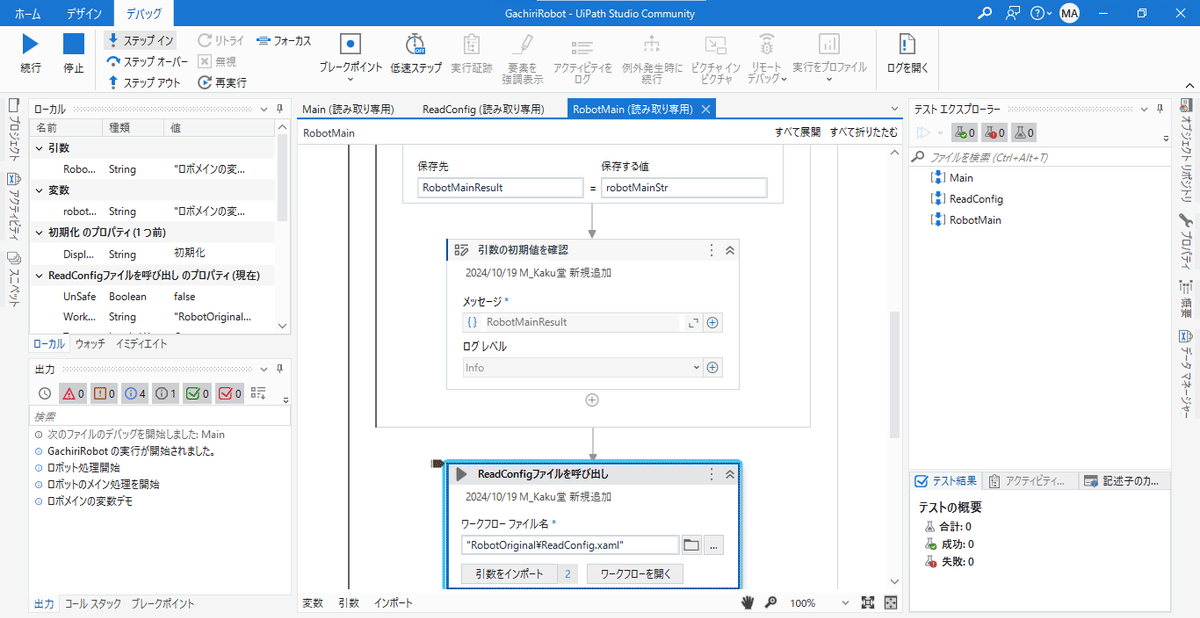Toggle timestamp clock in output panel

point(44,393)
